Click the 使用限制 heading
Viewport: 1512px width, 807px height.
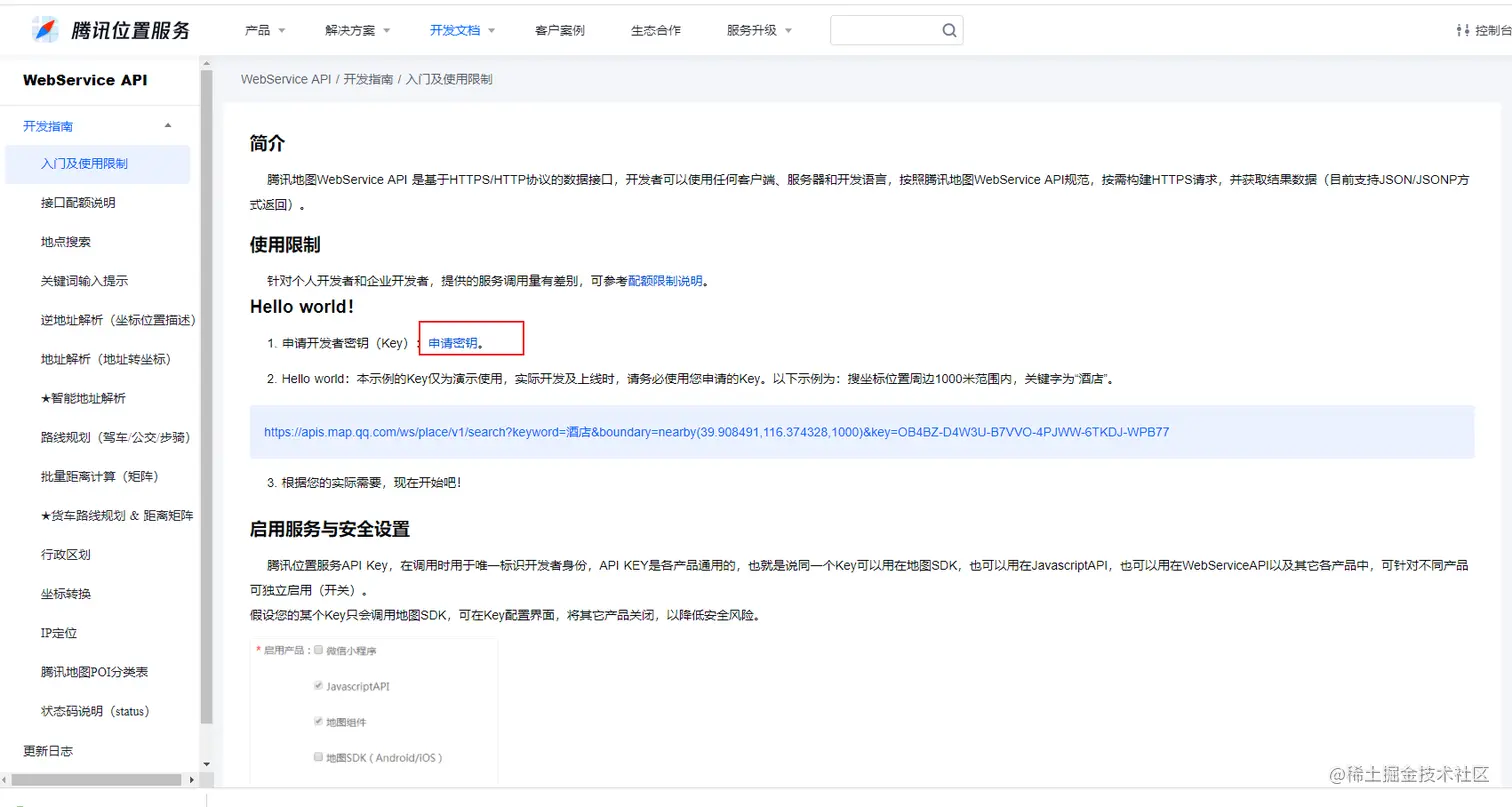tap(285, 245)
